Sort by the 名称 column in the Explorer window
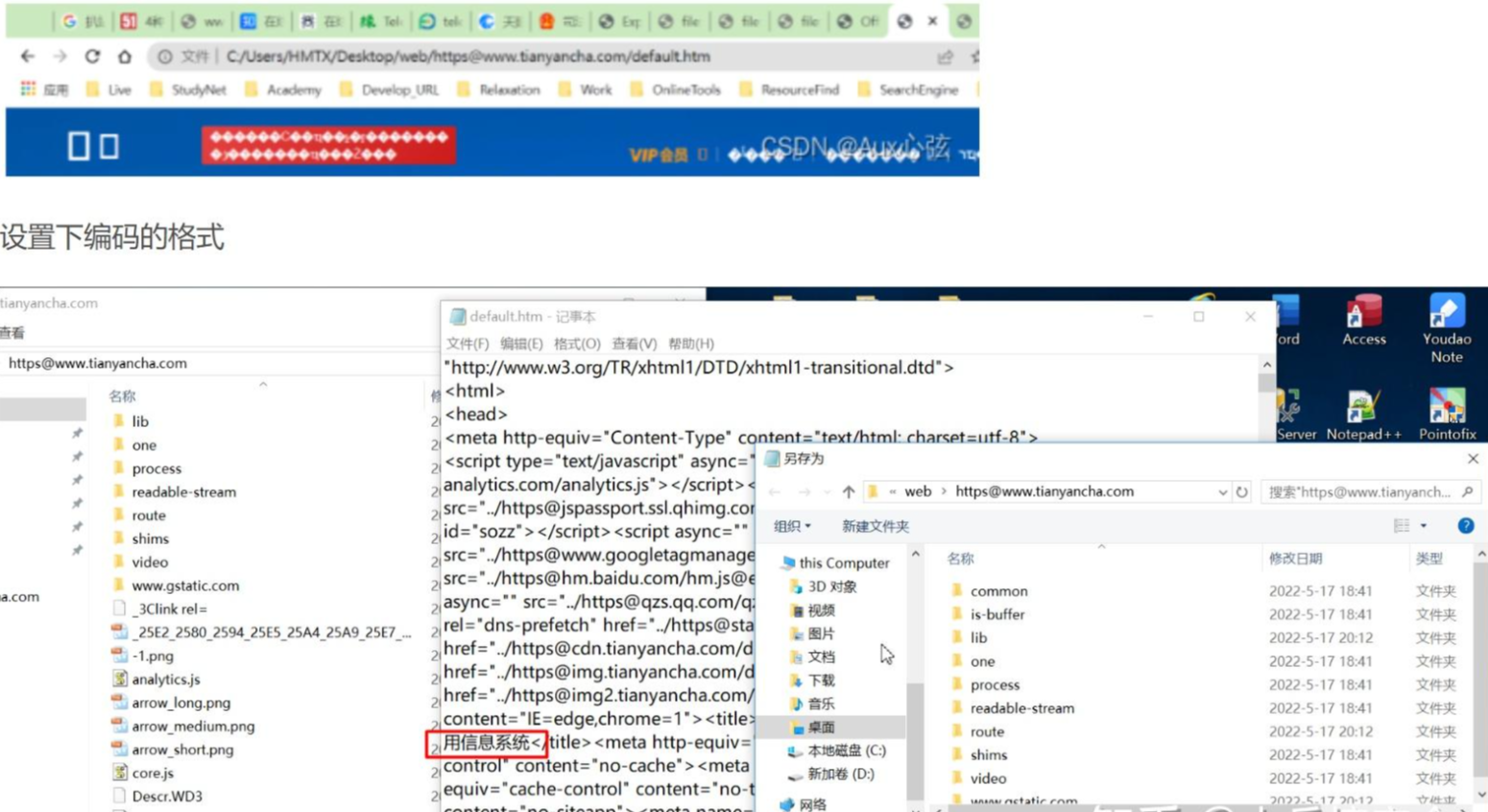The image size is (1488, 812). 122,395
